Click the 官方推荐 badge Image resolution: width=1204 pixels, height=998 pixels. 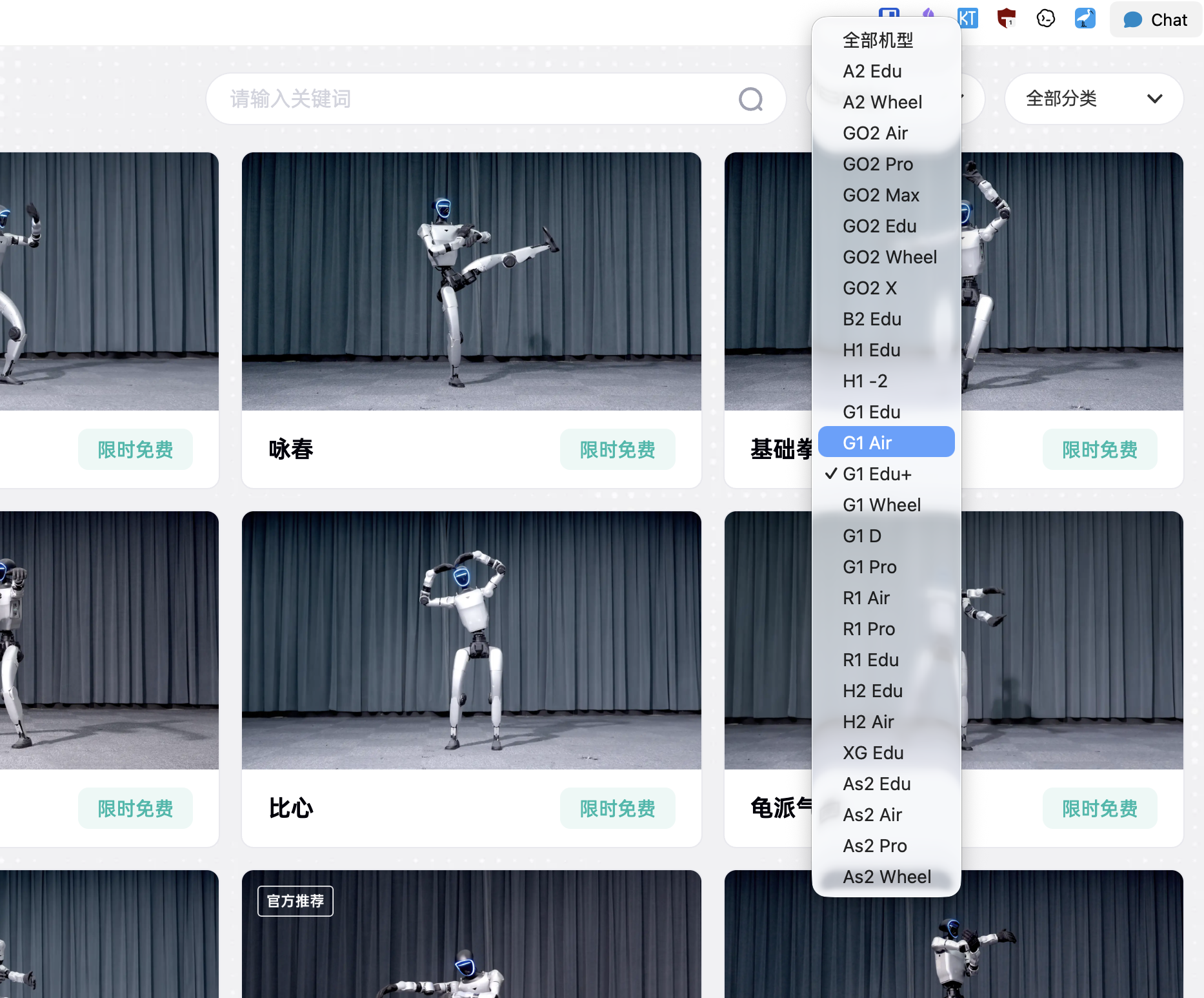(x=296, y=901)
